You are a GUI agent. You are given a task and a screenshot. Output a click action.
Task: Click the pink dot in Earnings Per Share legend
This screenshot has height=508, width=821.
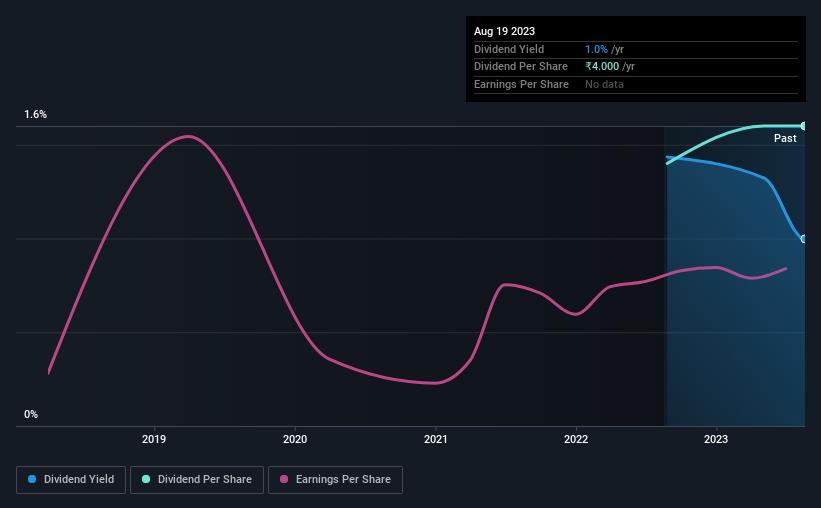(x=284, y=480)
